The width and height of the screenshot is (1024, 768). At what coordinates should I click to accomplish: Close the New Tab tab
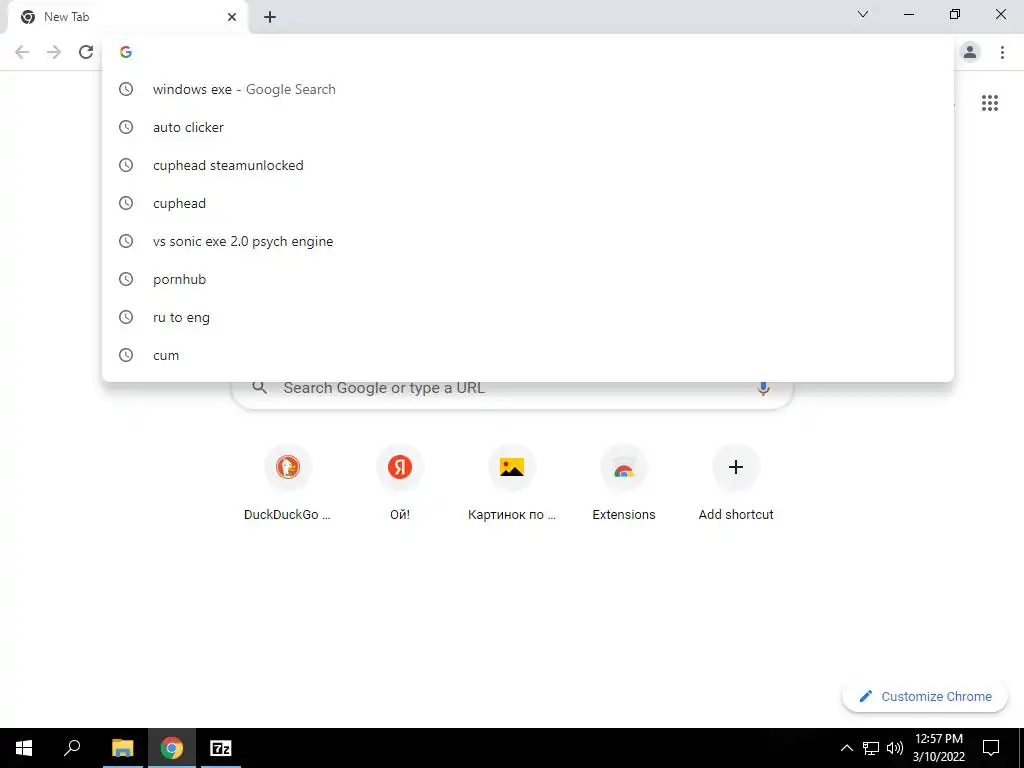tap(232, 17)
